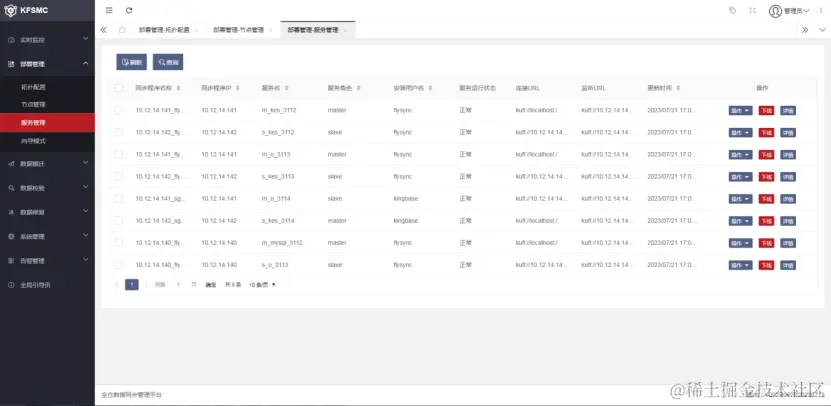The image size is (831, 406).
Task: Sort by the 服务角色 column
Action: (x=359, y=88)
